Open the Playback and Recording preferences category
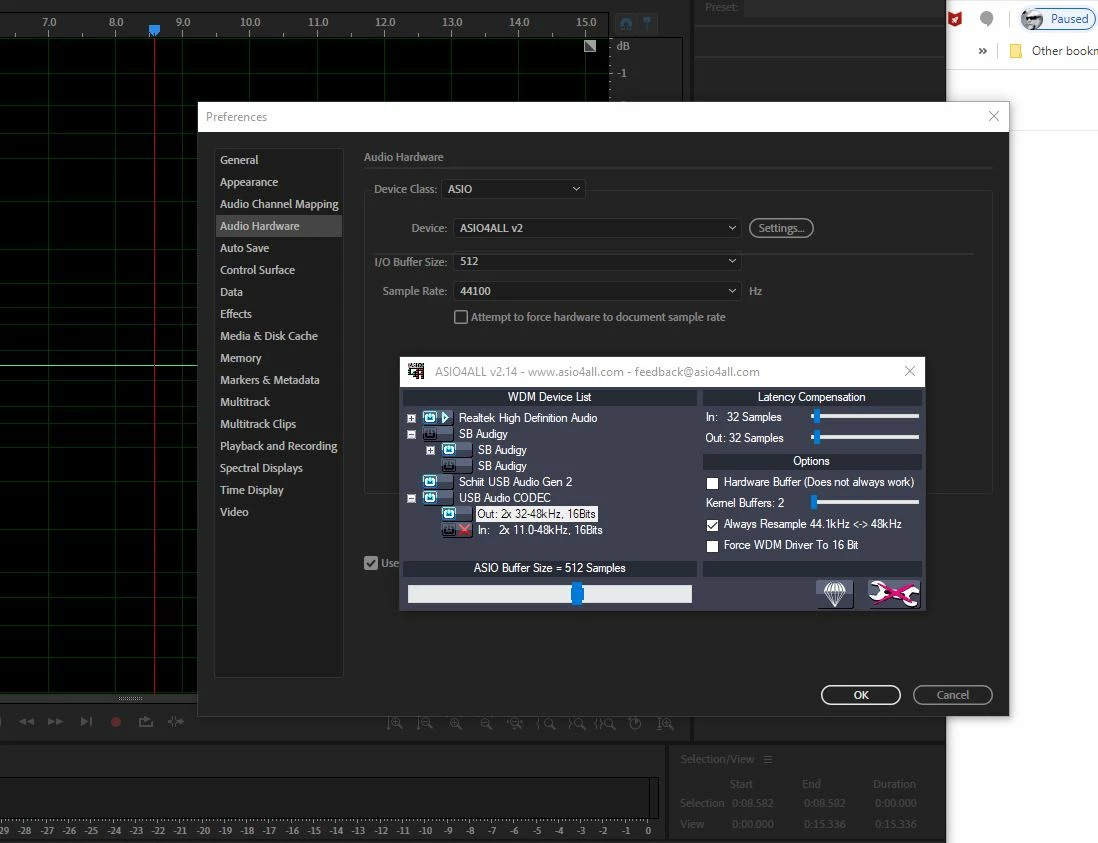1098x843 pixels. tap(278, 446)
